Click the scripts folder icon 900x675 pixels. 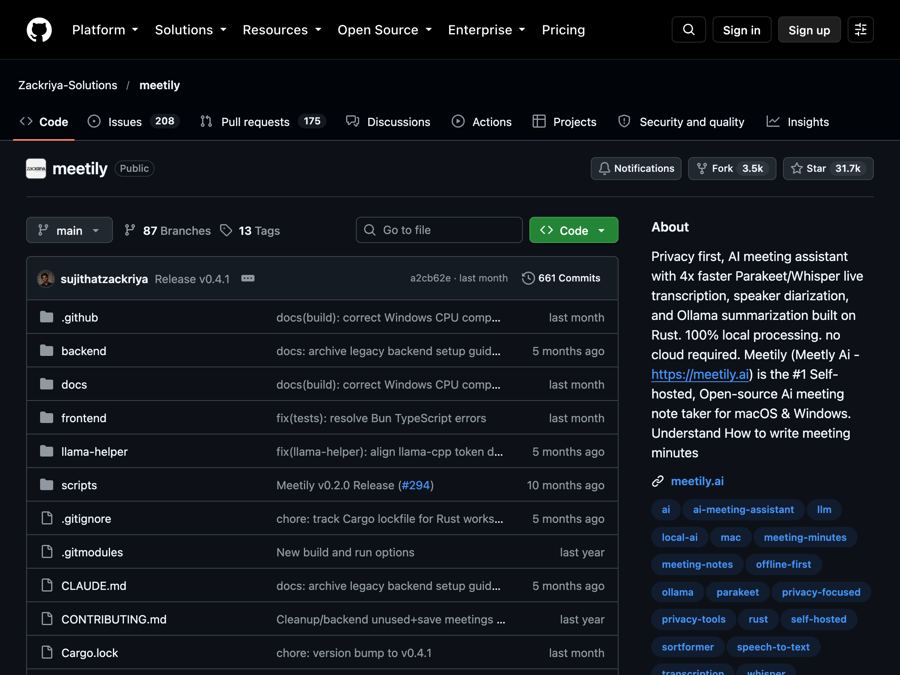click(x=46, y=485)
